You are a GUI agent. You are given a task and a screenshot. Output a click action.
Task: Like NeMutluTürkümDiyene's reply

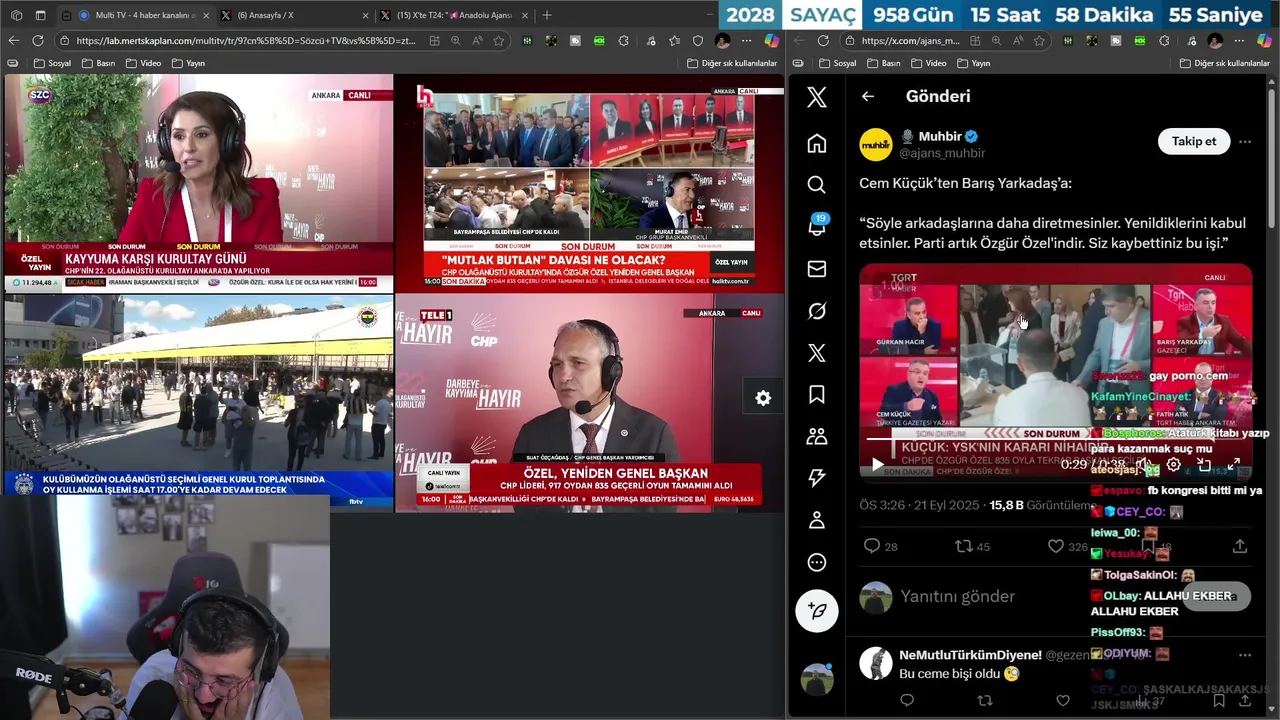tap(1063, 701)
